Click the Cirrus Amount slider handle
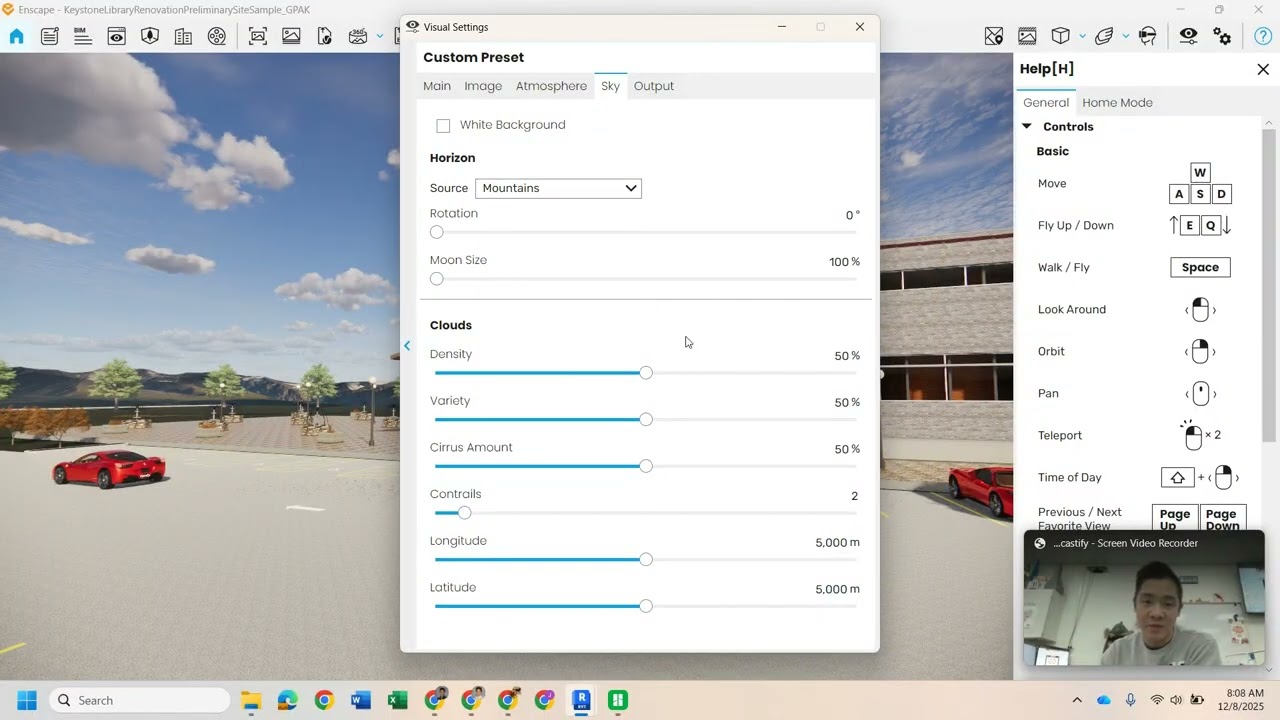Image resolution: width=1280 pixels, height=720 pixels. (x=646, y=466)
